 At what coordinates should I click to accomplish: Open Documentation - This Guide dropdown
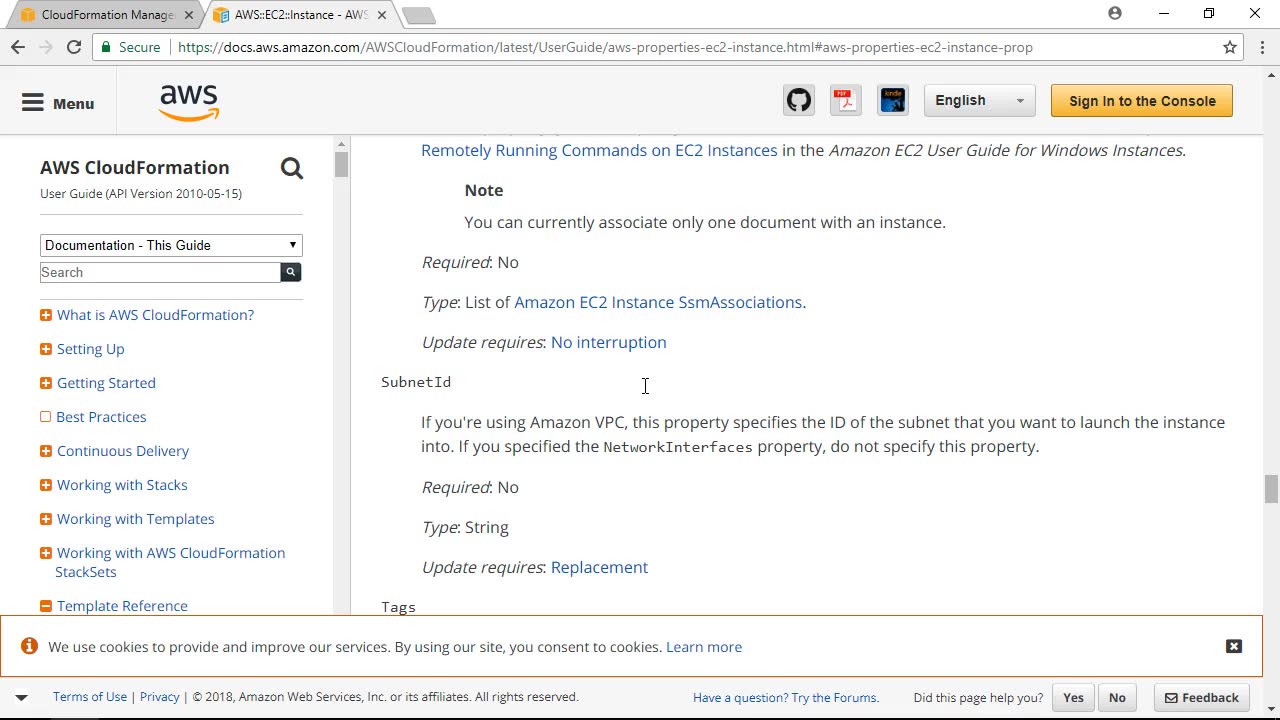[171, 245]
